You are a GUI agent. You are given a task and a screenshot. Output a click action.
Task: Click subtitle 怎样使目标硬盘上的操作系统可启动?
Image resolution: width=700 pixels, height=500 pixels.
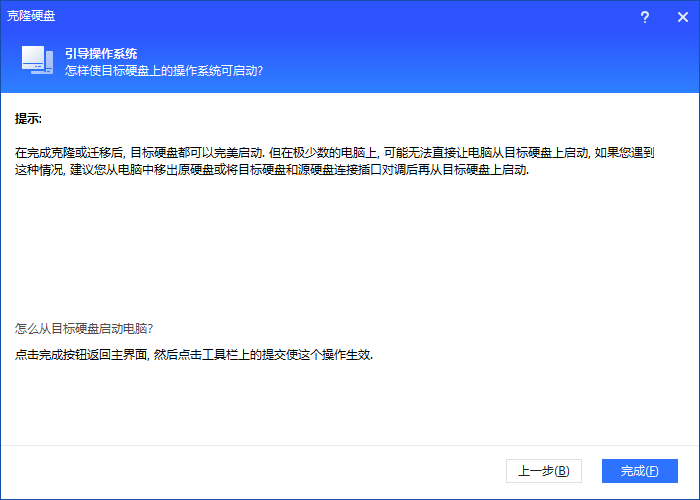tap(164, 71)
